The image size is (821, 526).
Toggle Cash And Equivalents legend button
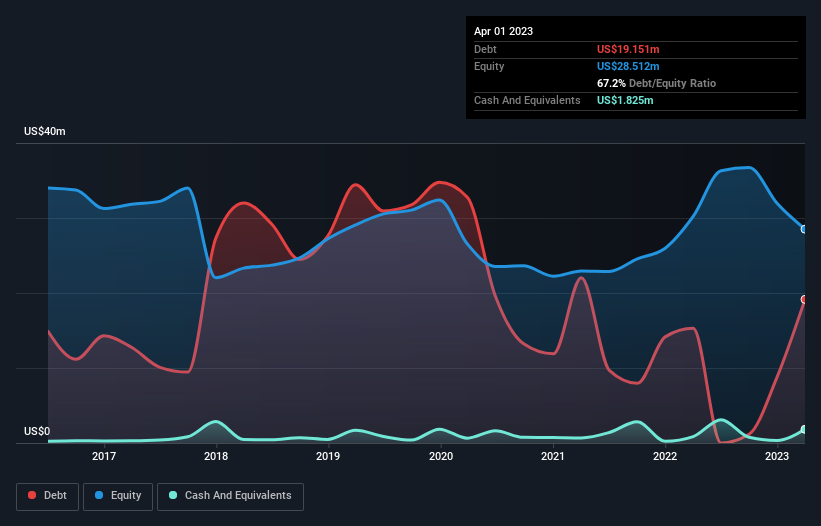point(230,496)
